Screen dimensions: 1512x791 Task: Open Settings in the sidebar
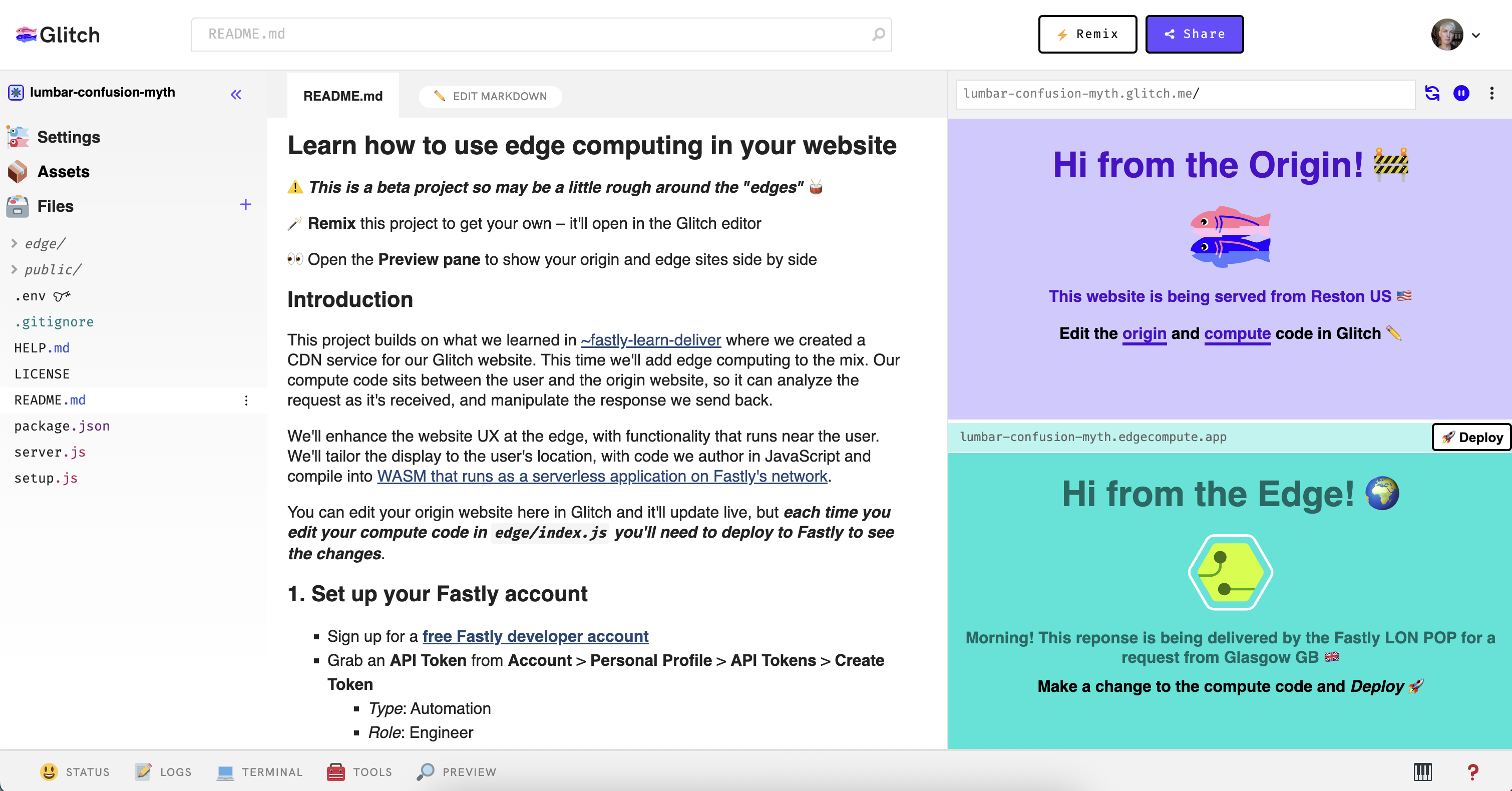[x=69, y=137]
